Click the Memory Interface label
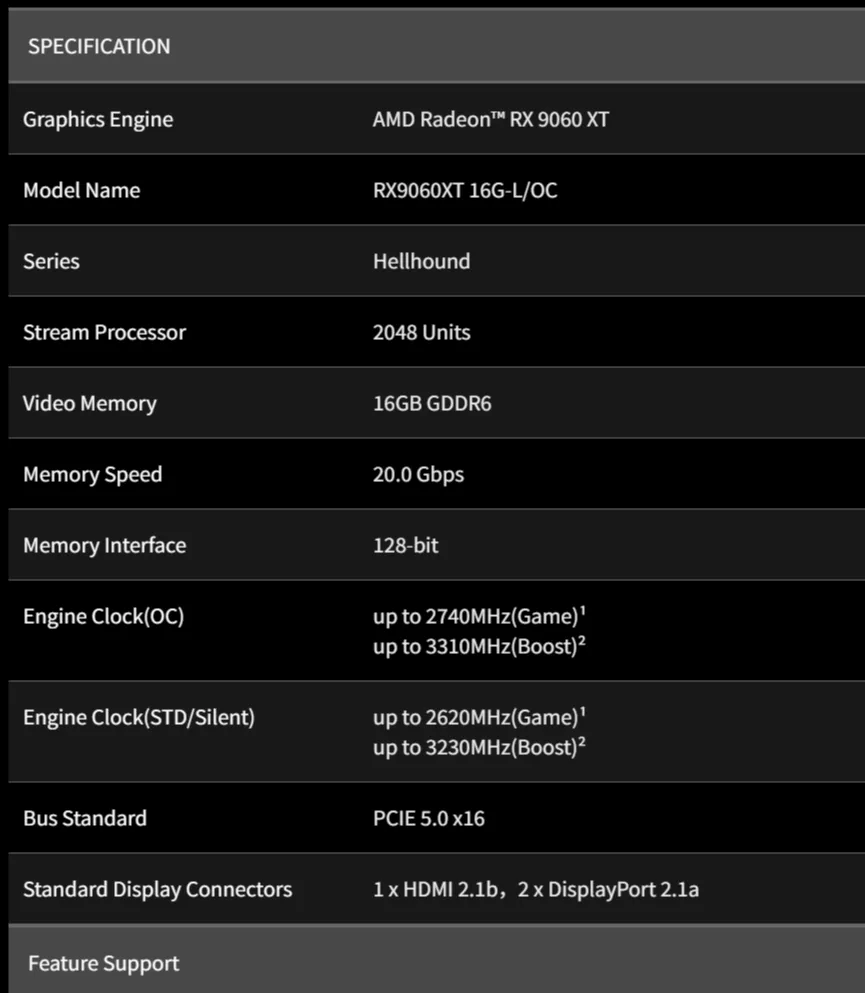This screenshot has width=865, height=993. (104, 545)
